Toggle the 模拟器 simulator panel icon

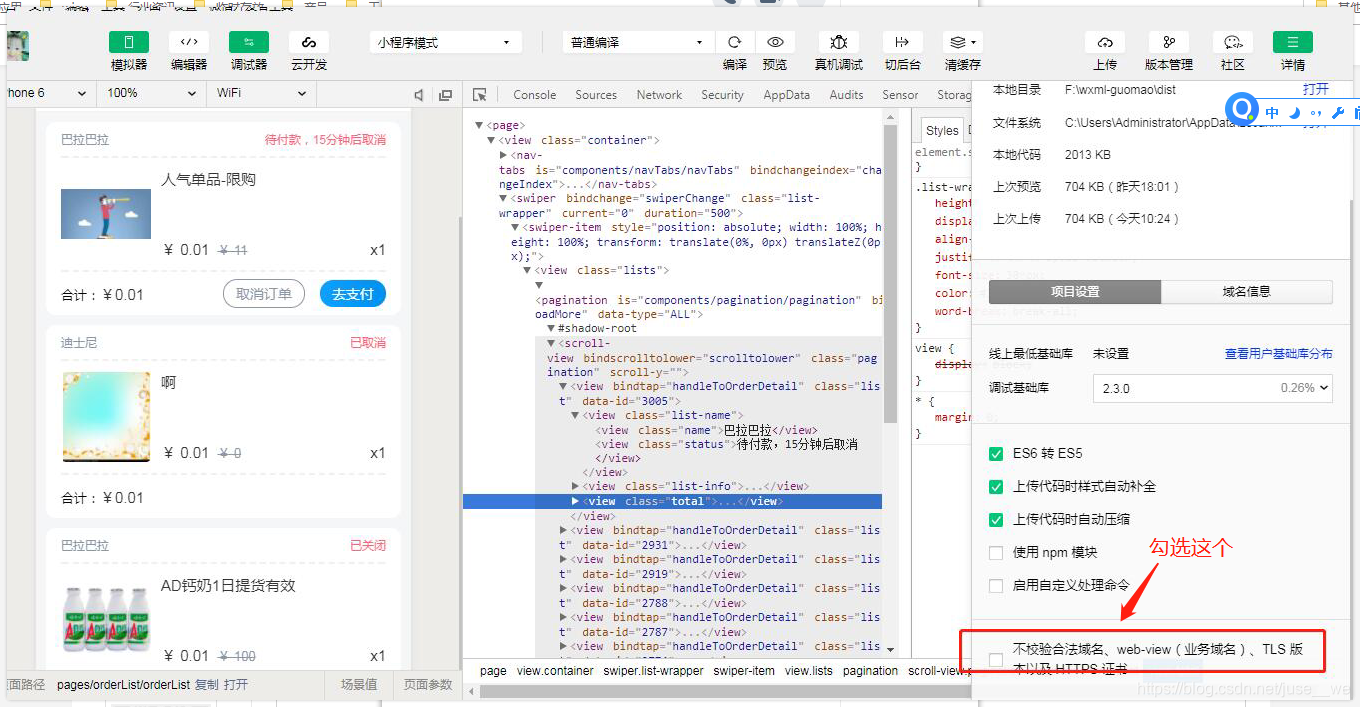click(129, 42)
